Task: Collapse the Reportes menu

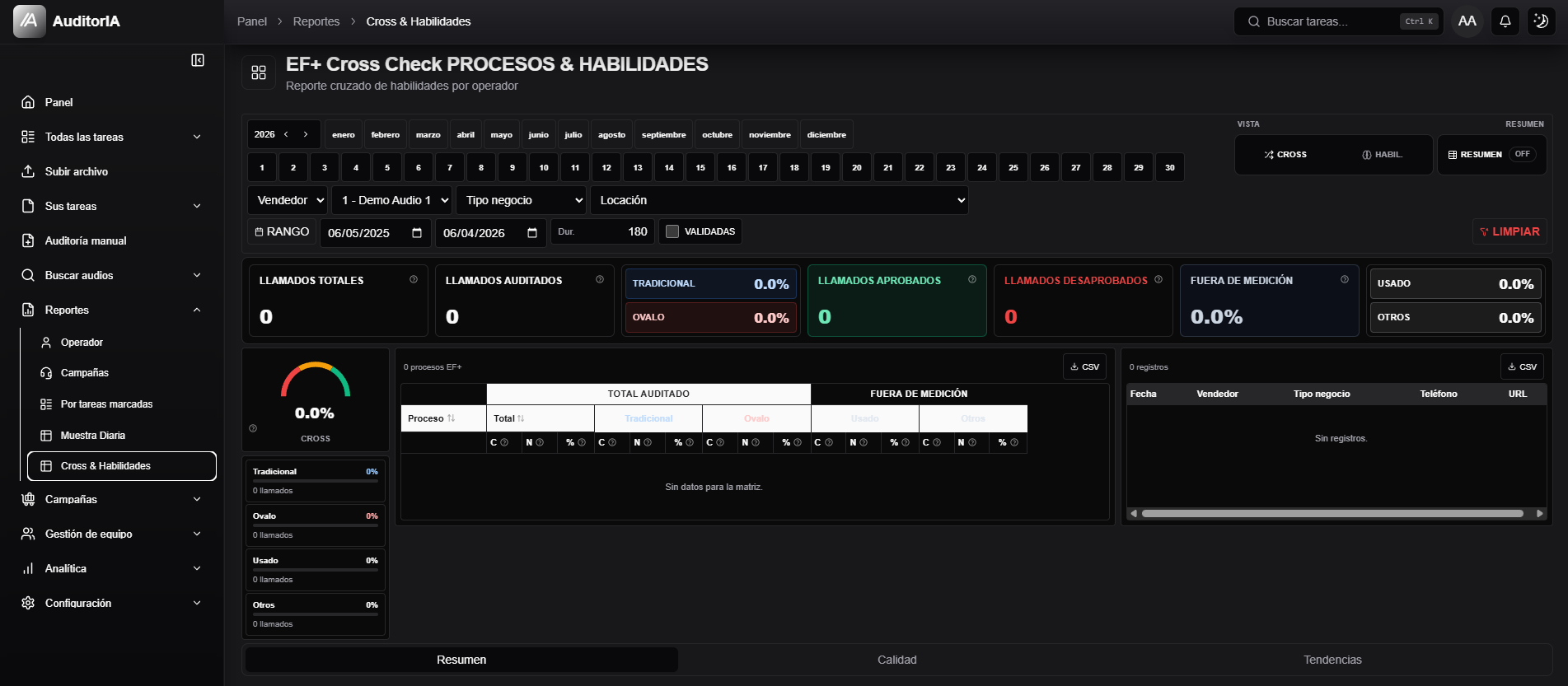Action: pyautogui.click(x=112, y=310)
